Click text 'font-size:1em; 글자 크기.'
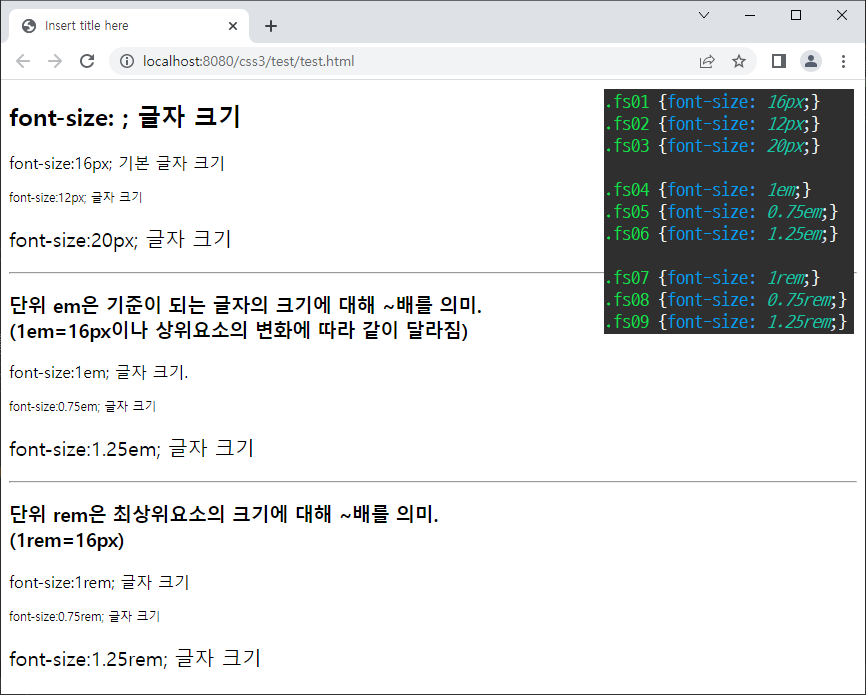 pyautogui.click(x=99, y=372)
